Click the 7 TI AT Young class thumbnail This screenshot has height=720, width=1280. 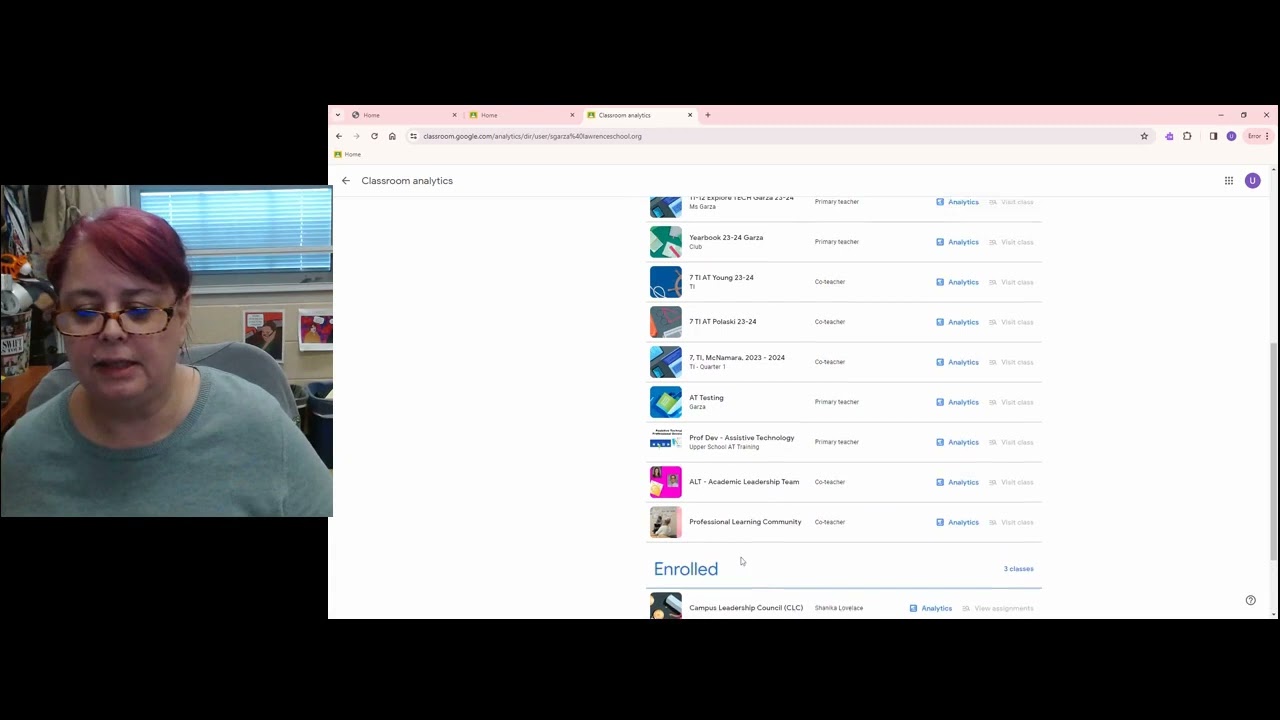[x=666, y=282]
